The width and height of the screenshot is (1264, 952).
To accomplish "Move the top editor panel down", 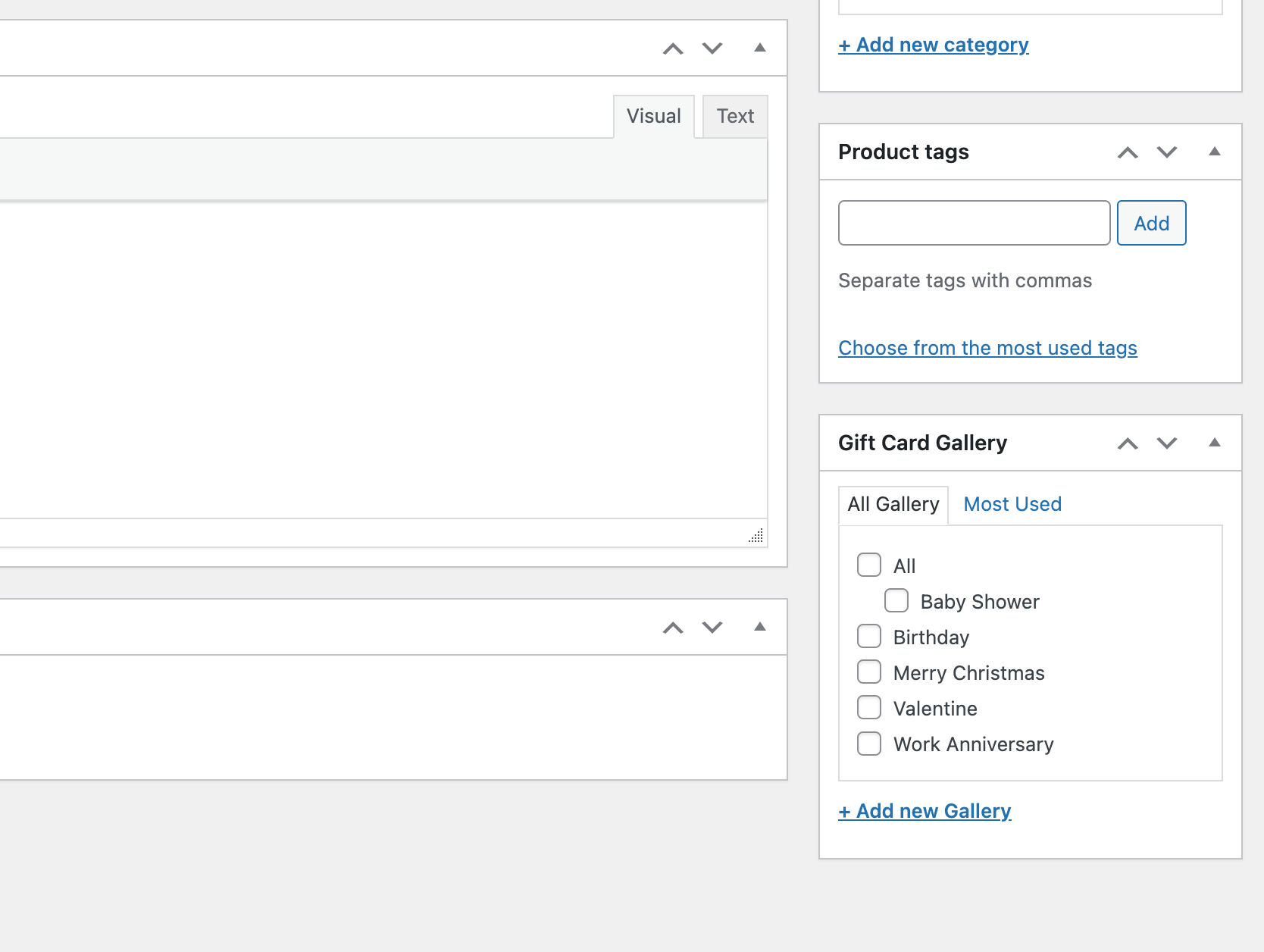I will pyautogui.click(x=711, y=47).
